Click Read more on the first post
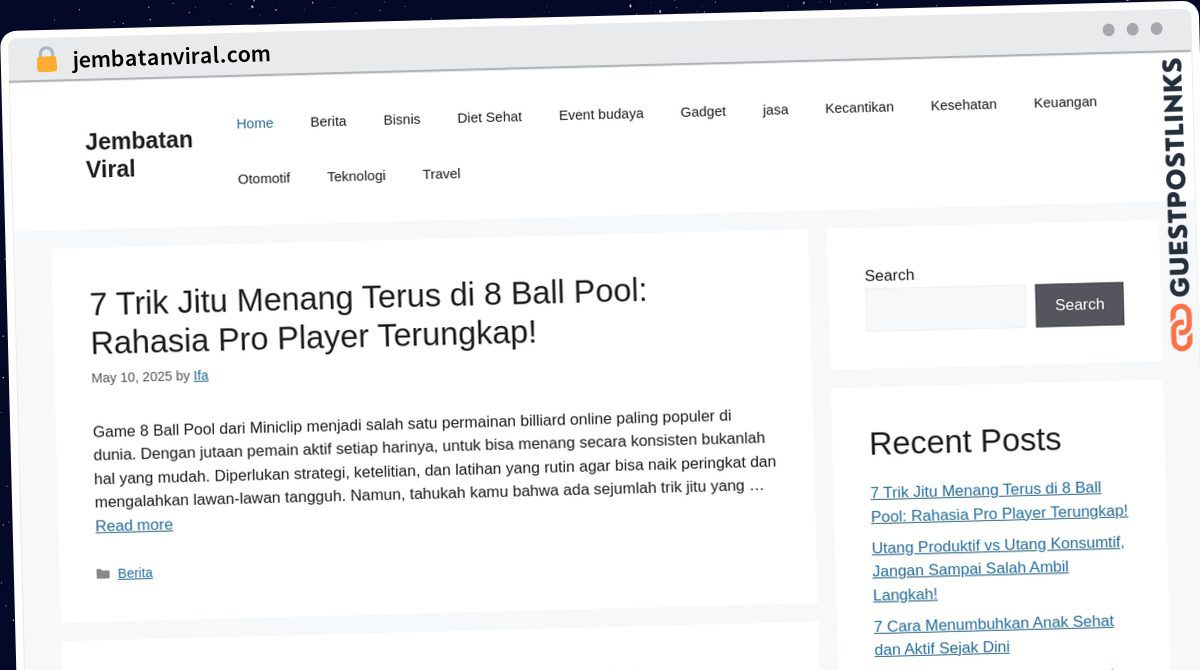Screen dimensions: 1200x670 (x=134, y=525)
